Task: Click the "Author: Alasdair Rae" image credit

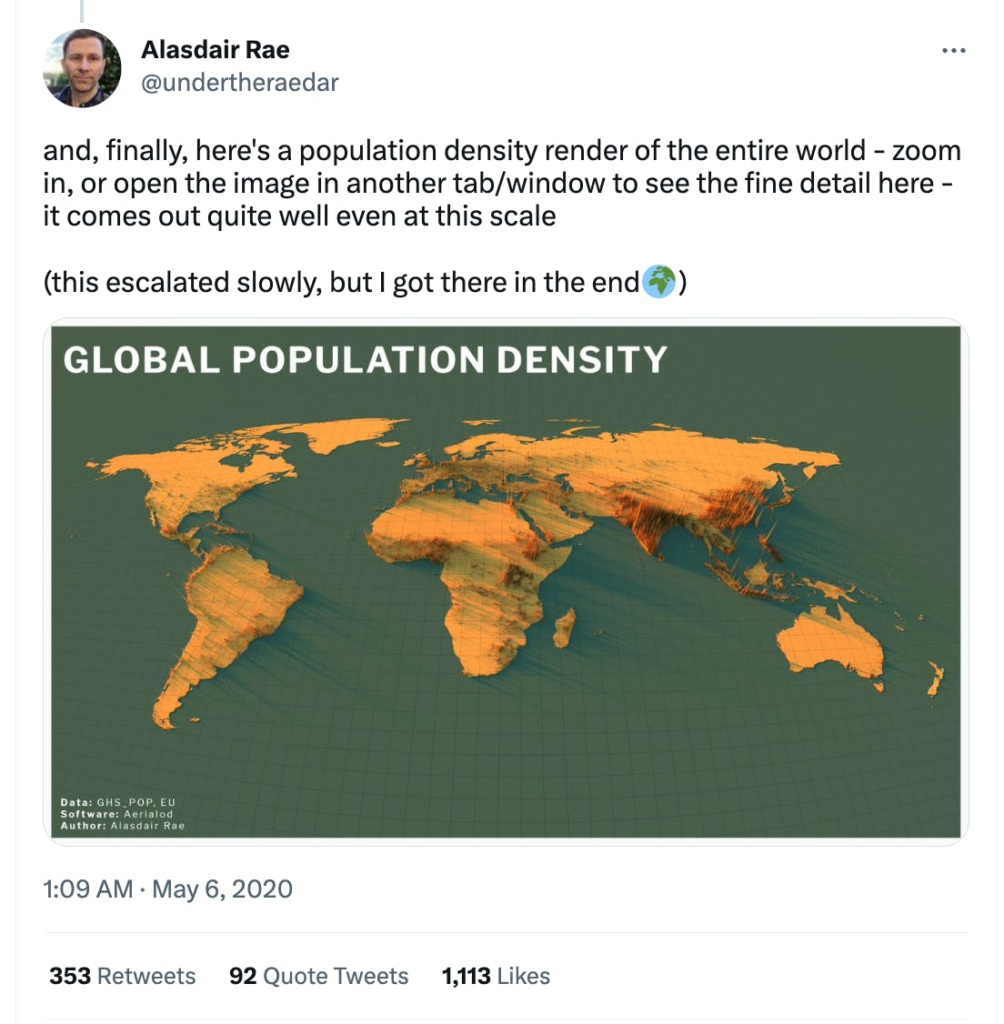Action: [122, 826]
